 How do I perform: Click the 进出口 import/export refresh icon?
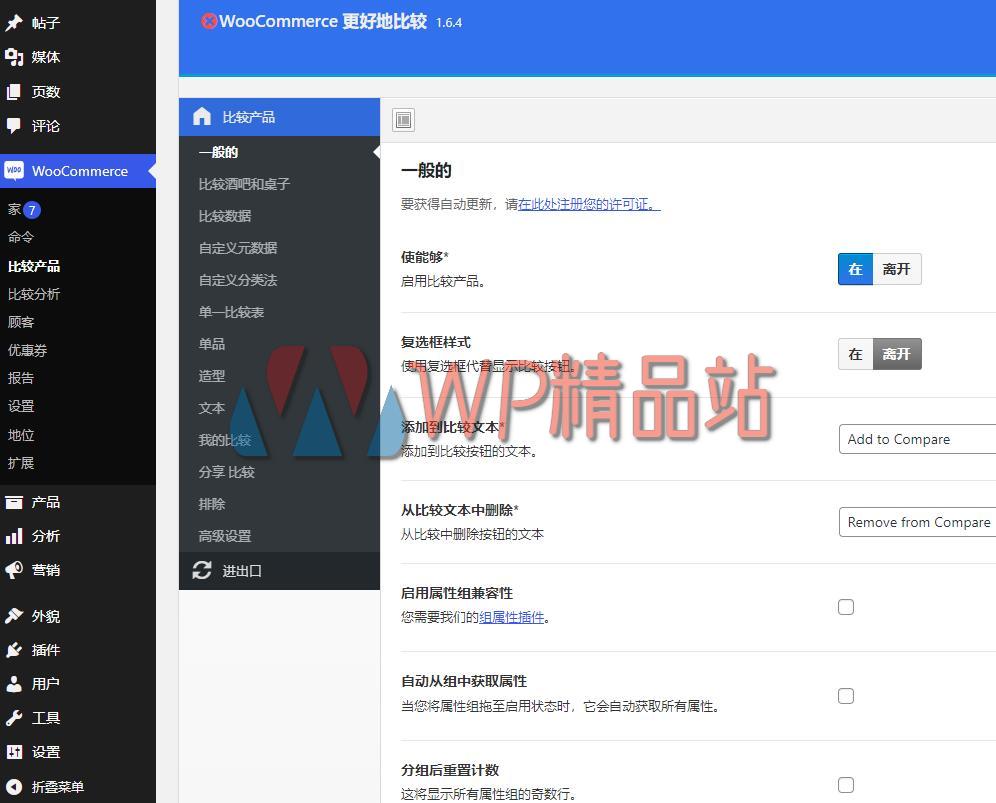pyautogui.click(x=203, y=570)
